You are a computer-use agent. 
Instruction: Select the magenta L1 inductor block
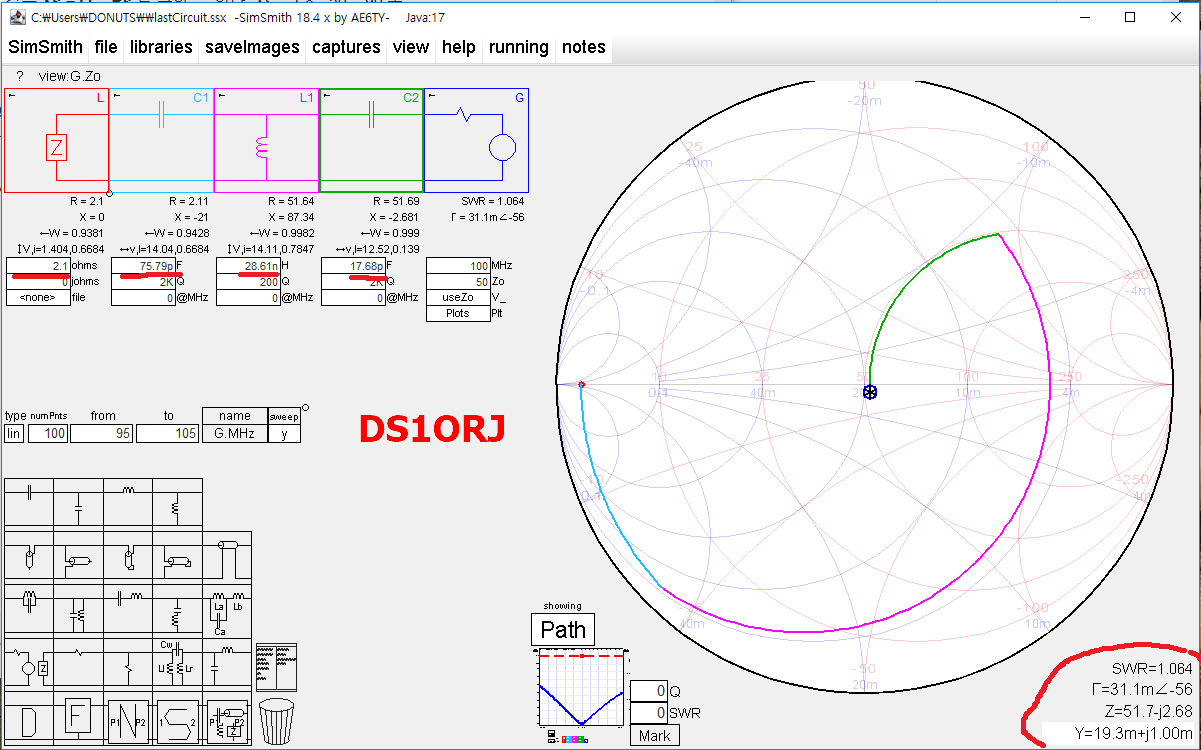(x=267, y=140)
